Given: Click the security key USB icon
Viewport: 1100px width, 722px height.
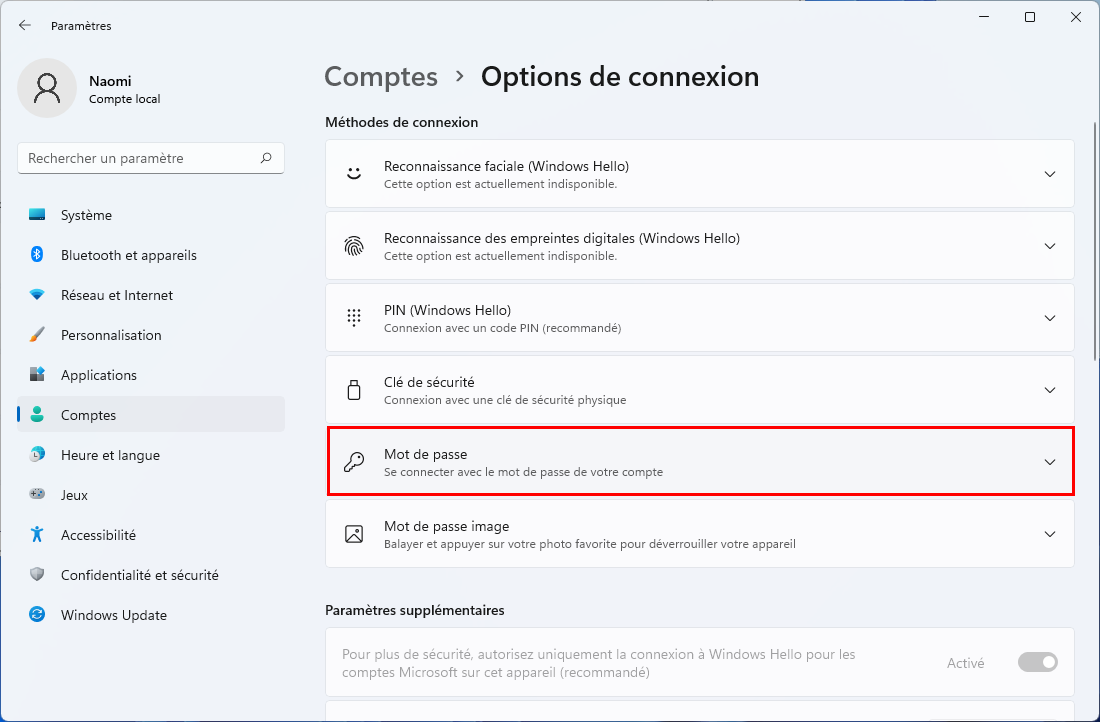Looking at the screenshot, I should [354, 390].
